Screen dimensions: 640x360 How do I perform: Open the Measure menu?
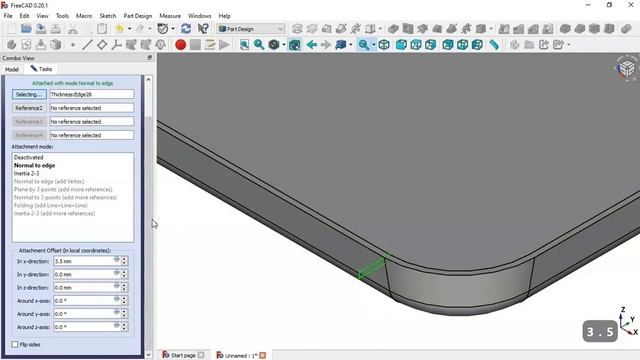pos(170,16)
